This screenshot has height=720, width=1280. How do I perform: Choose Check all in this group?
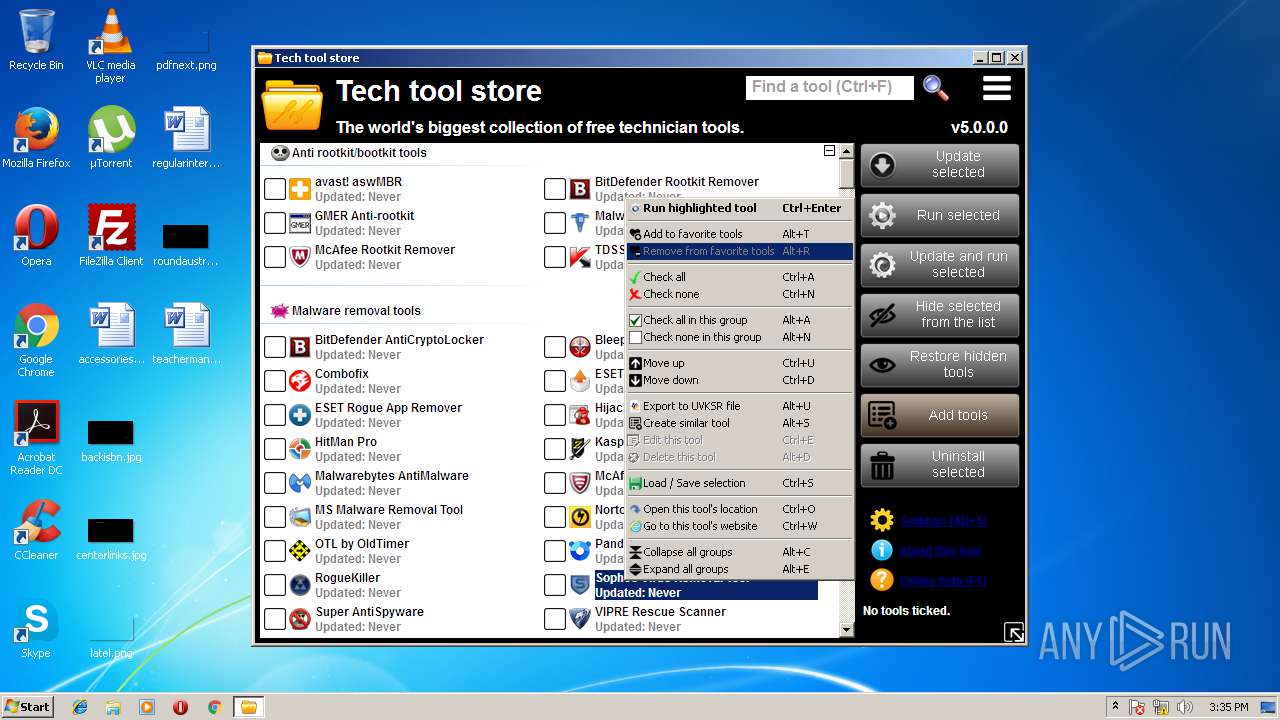740,320
